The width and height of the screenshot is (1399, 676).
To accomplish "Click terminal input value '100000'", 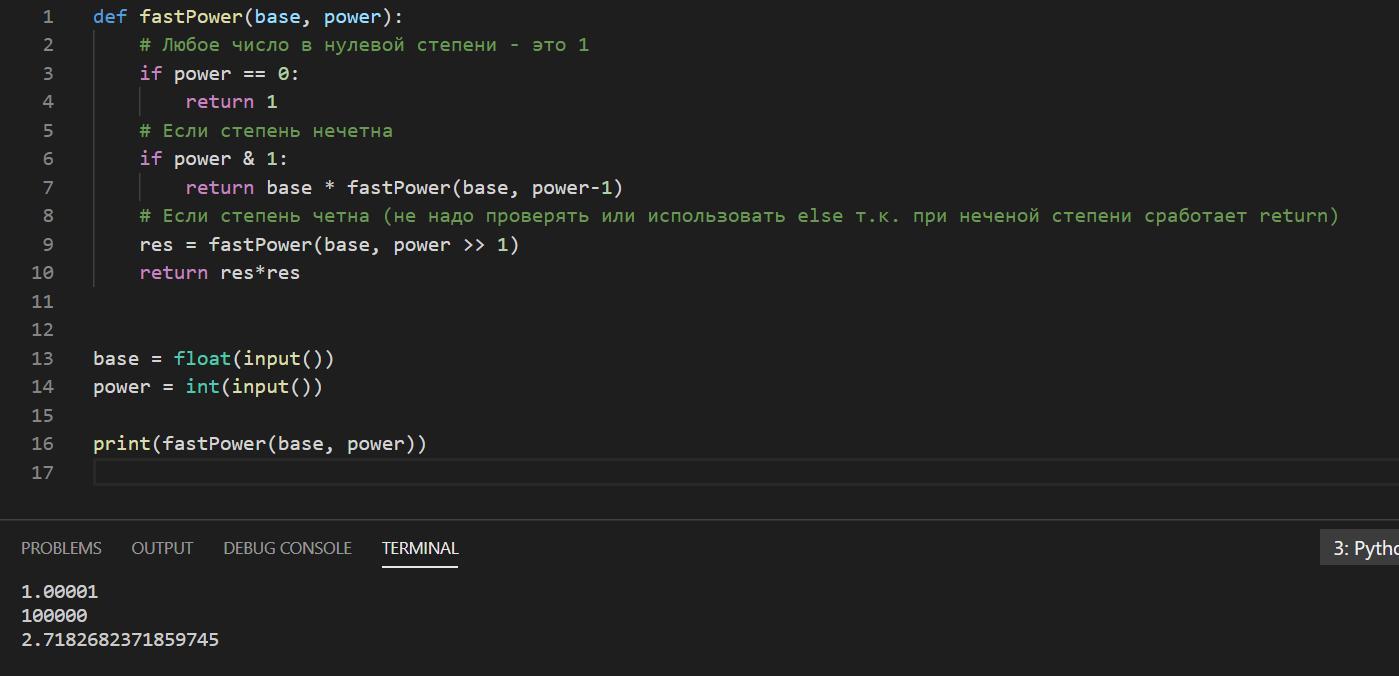I will pos(54,616).
